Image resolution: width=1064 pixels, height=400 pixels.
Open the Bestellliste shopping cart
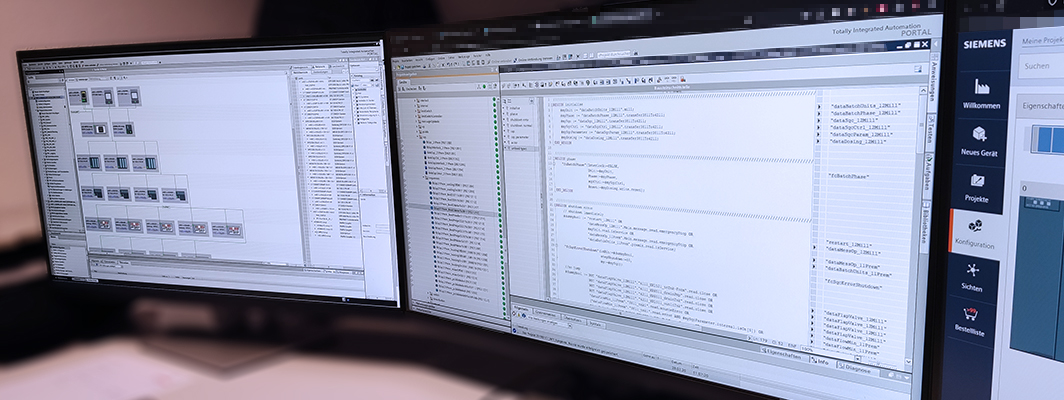(969, 322)
